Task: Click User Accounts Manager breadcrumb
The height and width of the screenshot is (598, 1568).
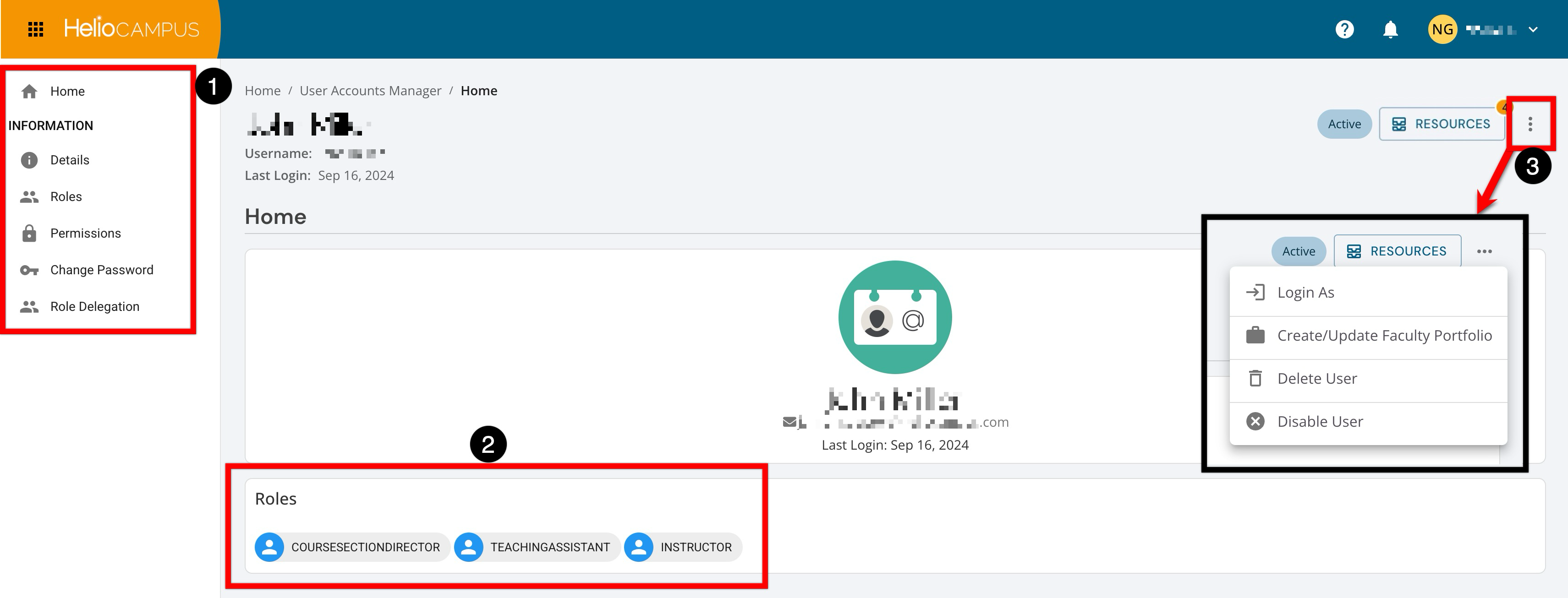Action: [x=370, y=91]
